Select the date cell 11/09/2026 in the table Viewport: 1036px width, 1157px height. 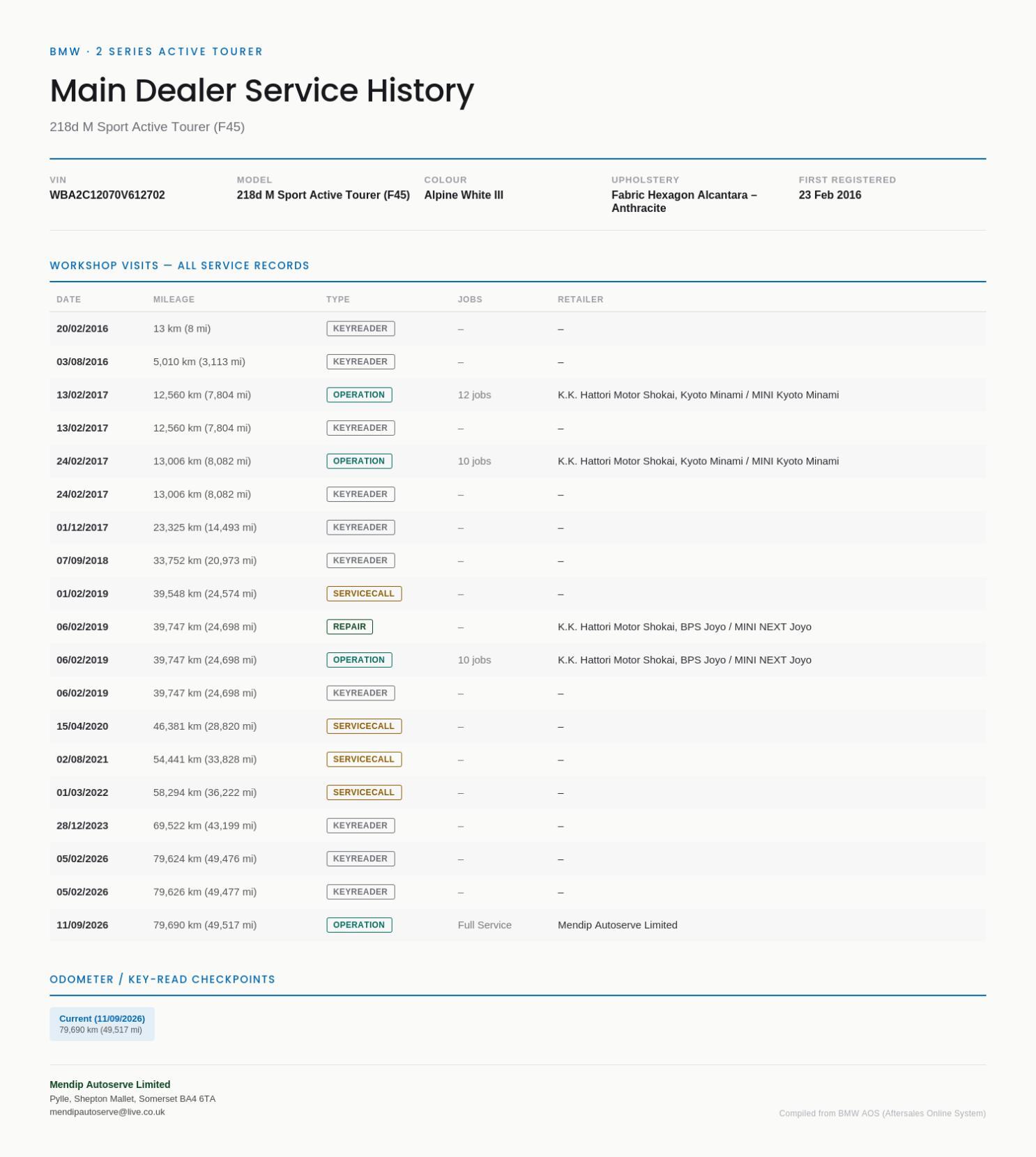tap(82, 925)
